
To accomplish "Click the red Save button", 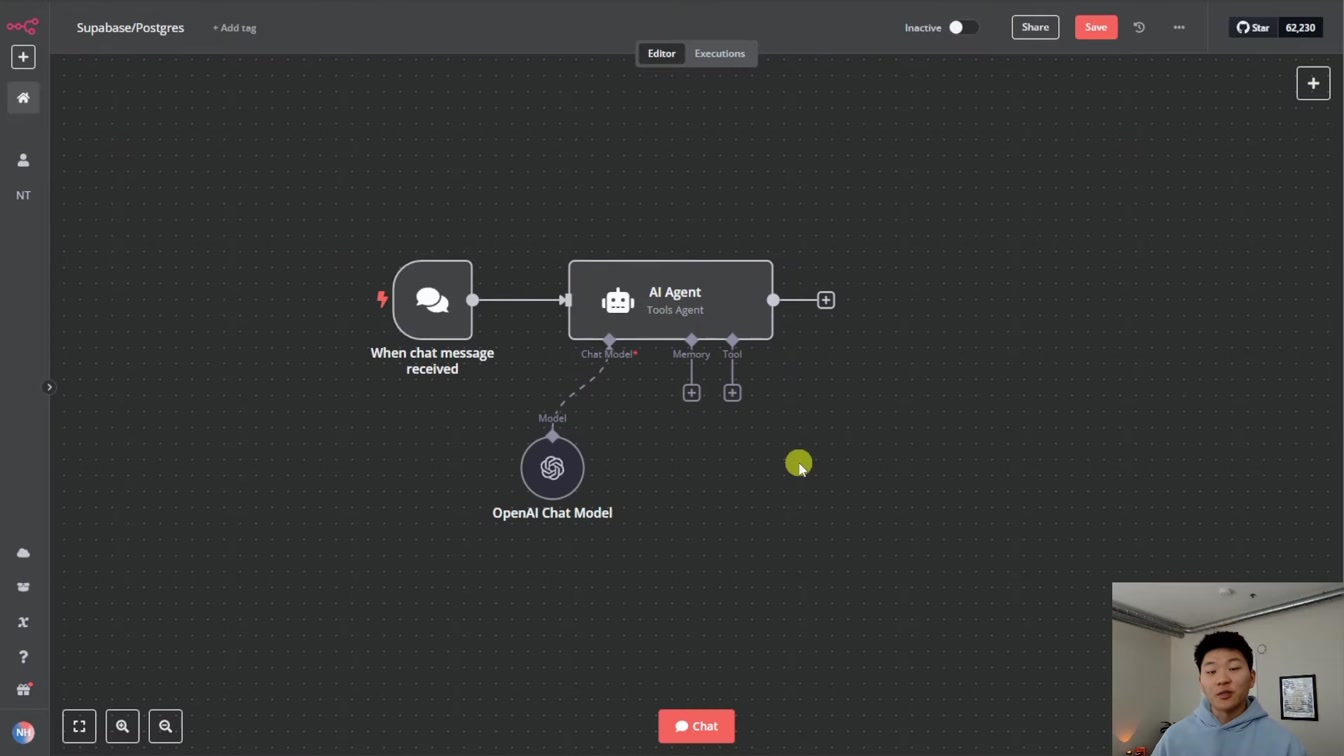I will point(1096,27).
